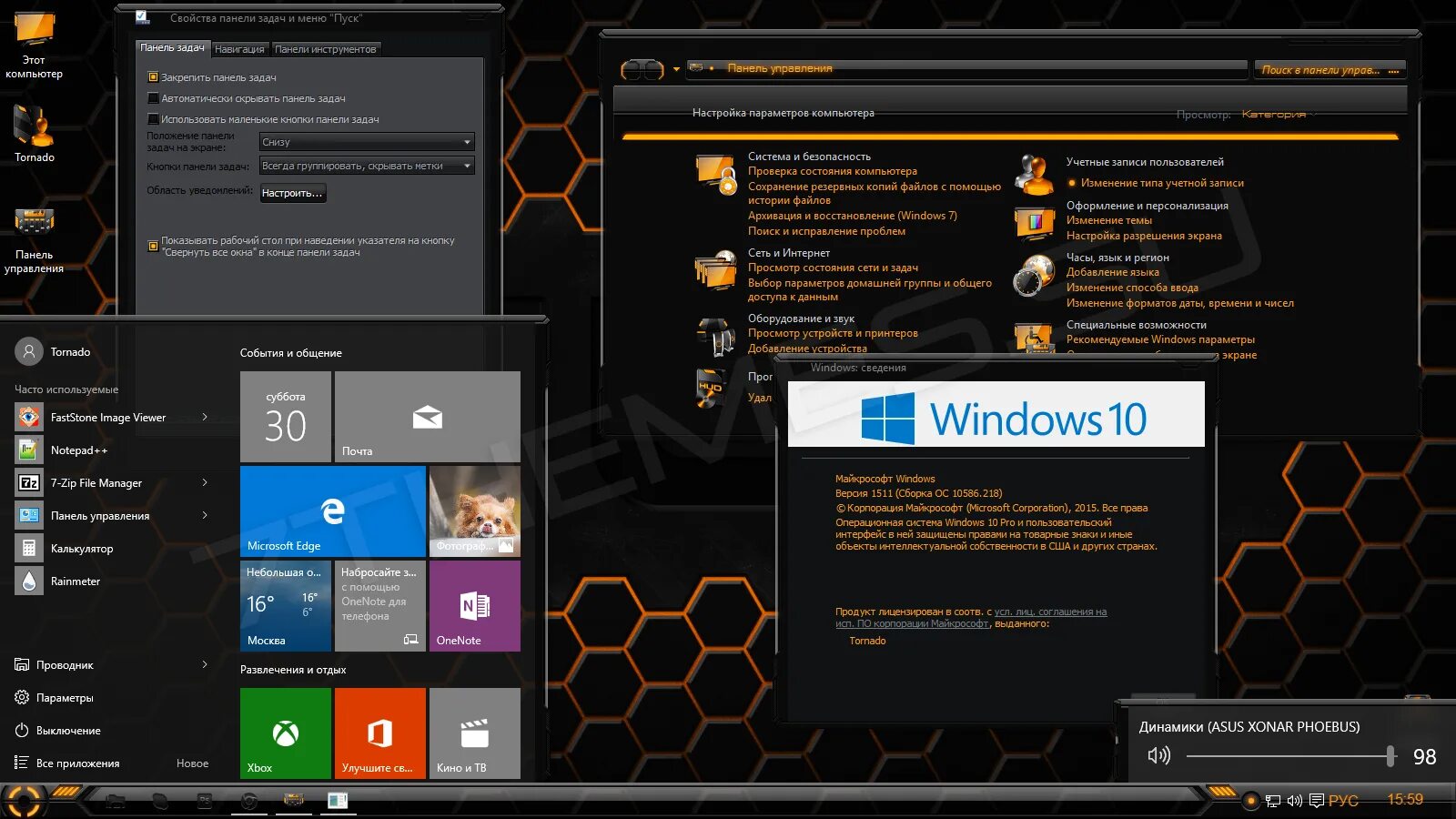Switch to the 'Панель задач' tab
This screenshot has height=819, width=1456.
[173, 47]
